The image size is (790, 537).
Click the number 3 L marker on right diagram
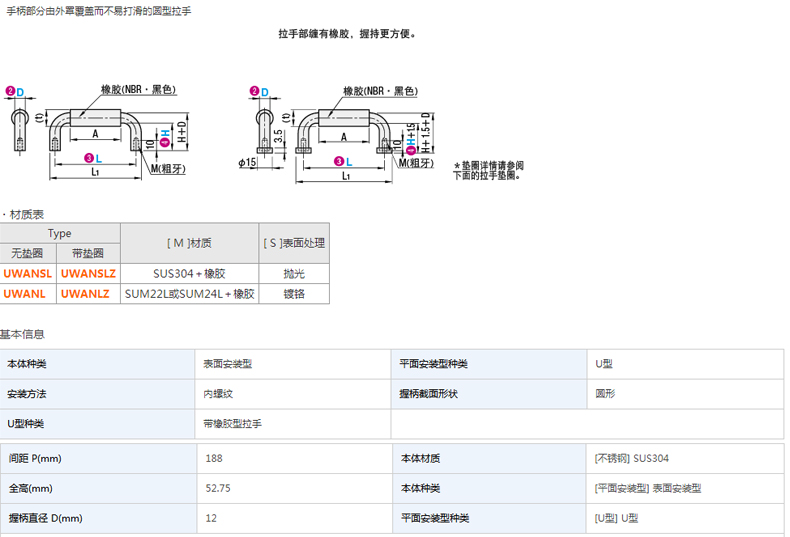(x=339, y=161)
